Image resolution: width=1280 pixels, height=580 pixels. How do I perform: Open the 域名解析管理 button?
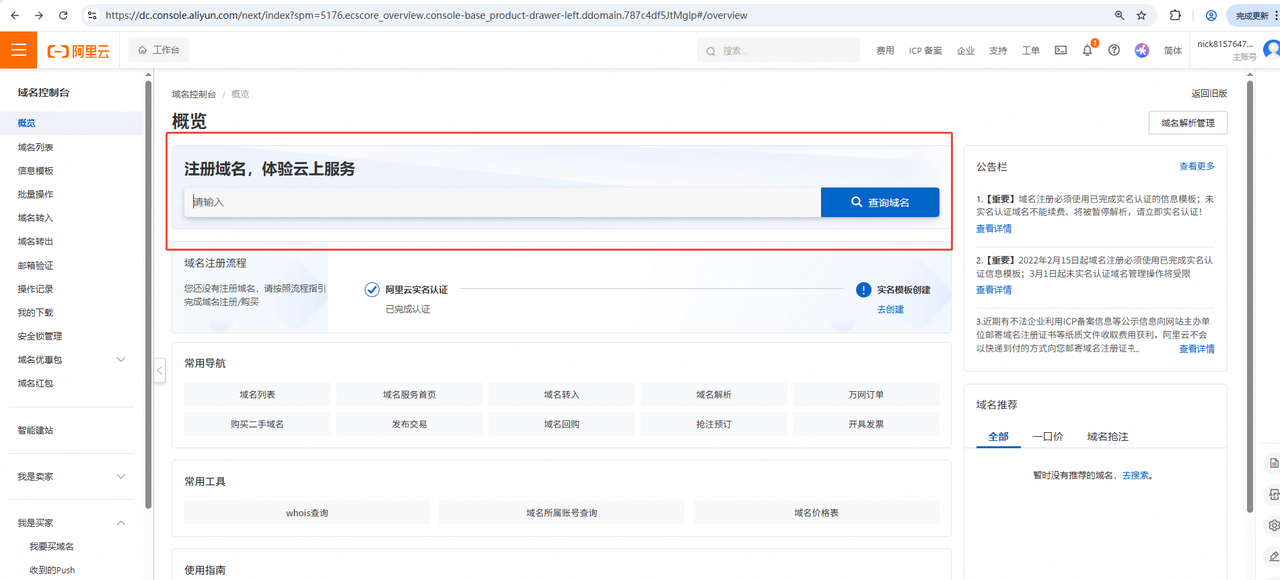click(1187, 123)
